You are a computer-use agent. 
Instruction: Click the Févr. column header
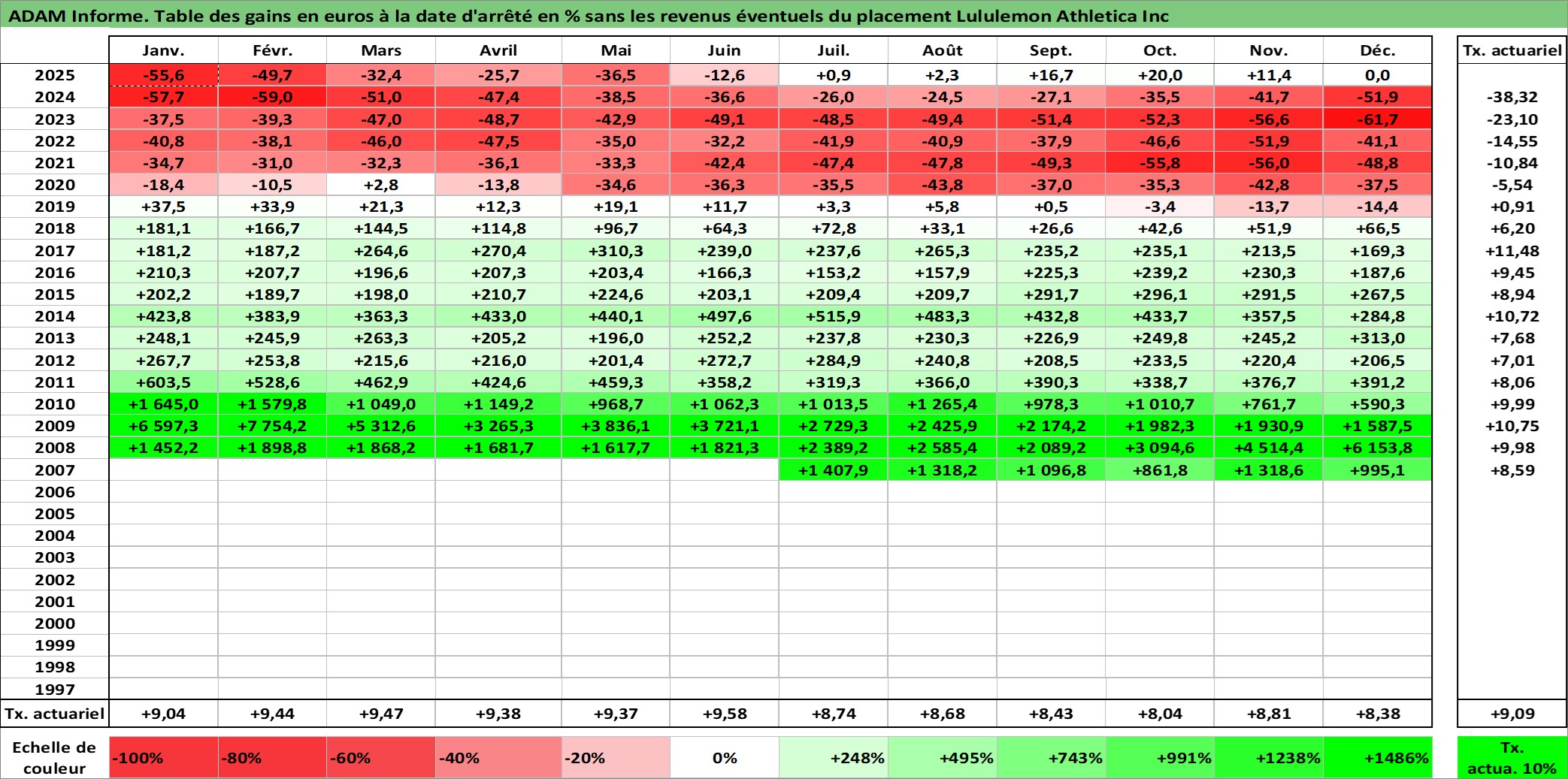(272, 50)
